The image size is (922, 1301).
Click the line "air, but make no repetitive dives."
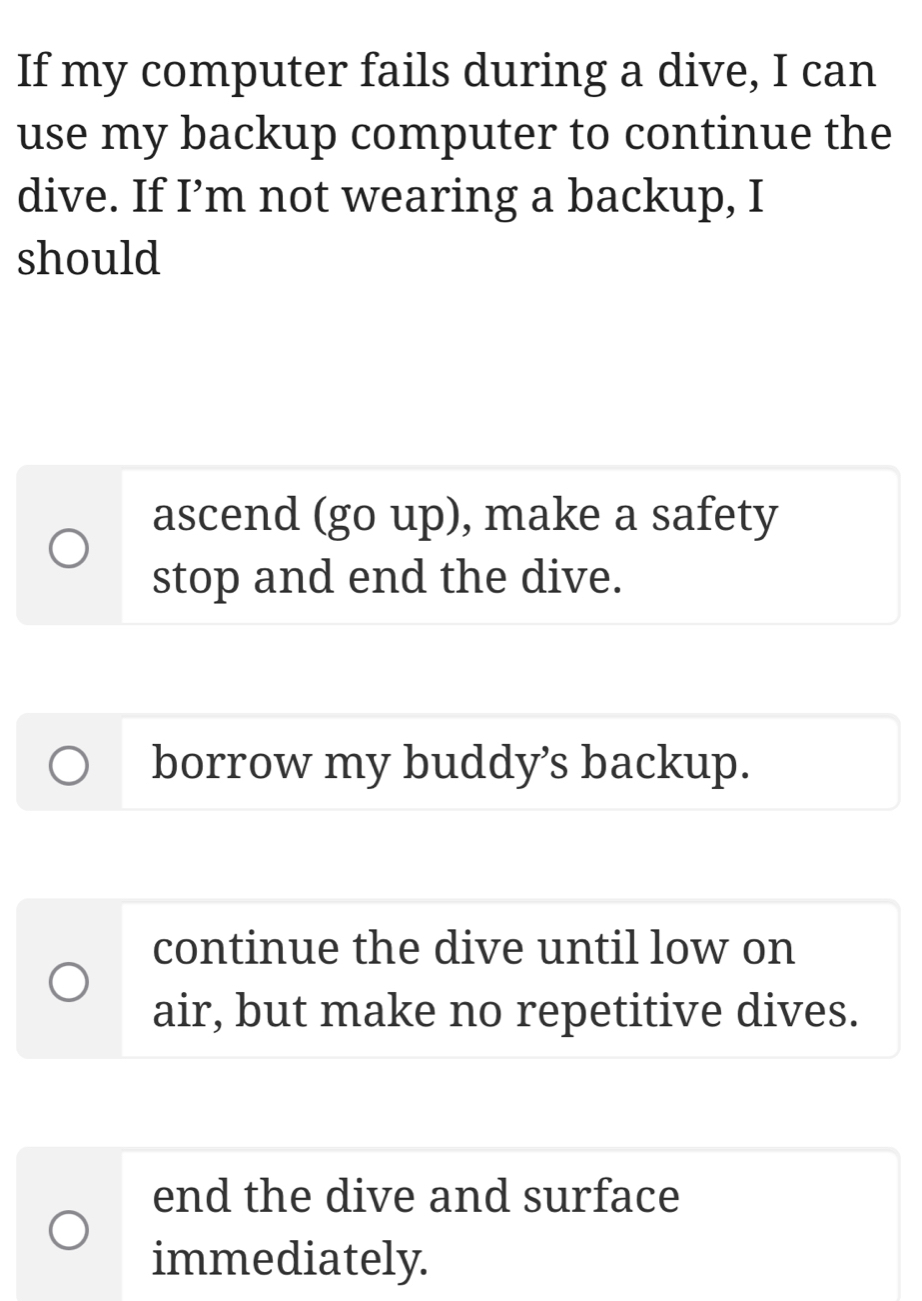click(505, 1013)
